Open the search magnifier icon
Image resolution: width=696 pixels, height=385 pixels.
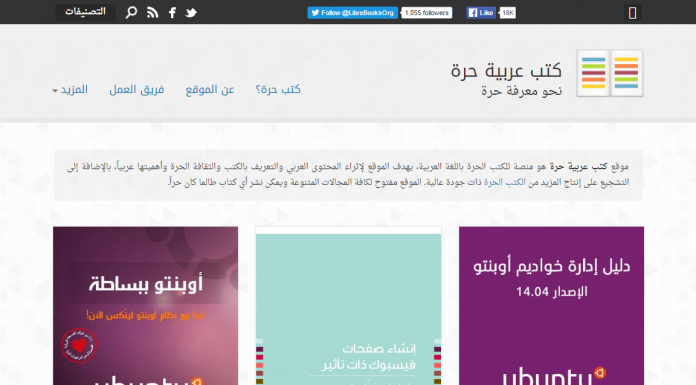point(131,12)
